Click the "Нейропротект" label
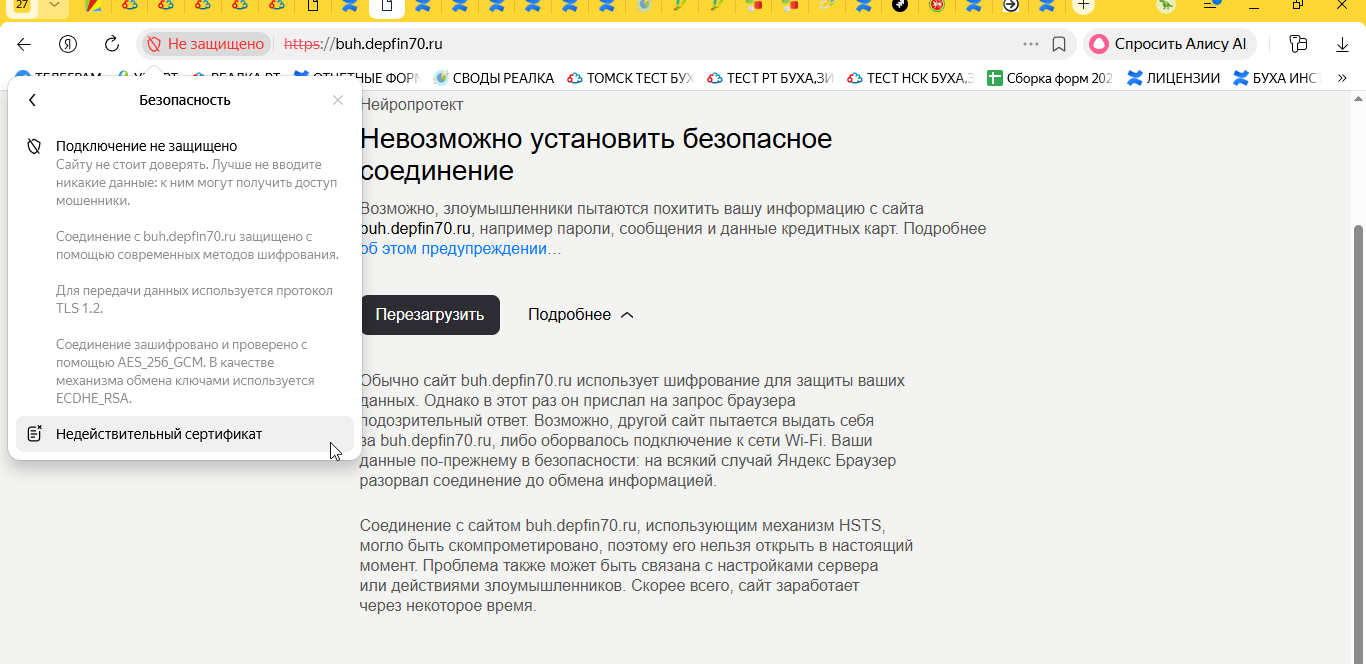1366x664 pixels. pos(412,104)
